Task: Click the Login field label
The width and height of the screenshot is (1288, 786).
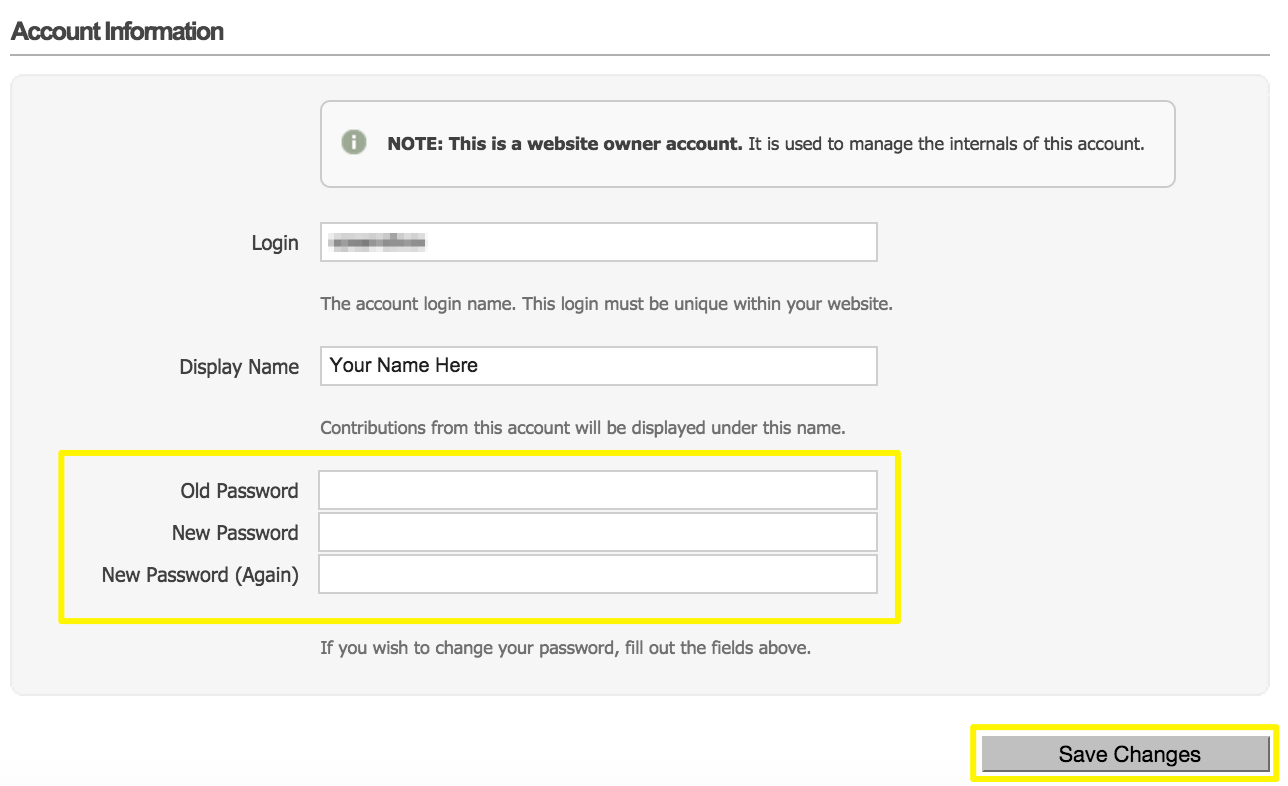Action: (x=275, y=243)
